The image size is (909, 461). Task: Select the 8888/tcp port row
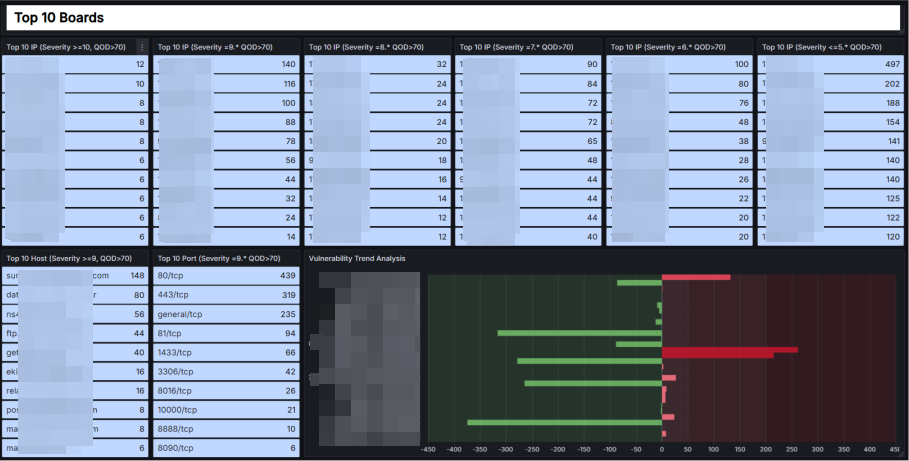(227, 429)
